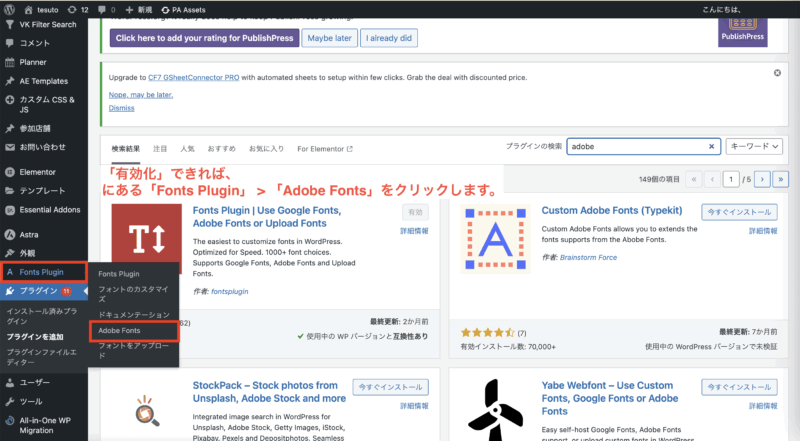Install Custom Adobe Fonts (Typekit) now

pos(739,212)
